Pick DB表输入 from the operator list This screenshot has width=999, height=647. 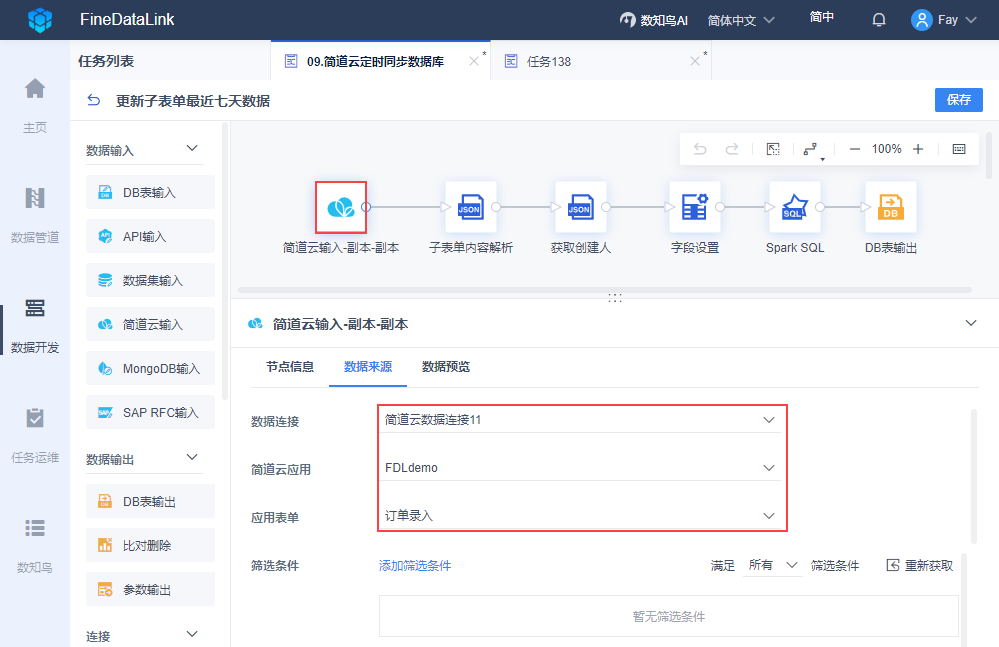point(150,192)
